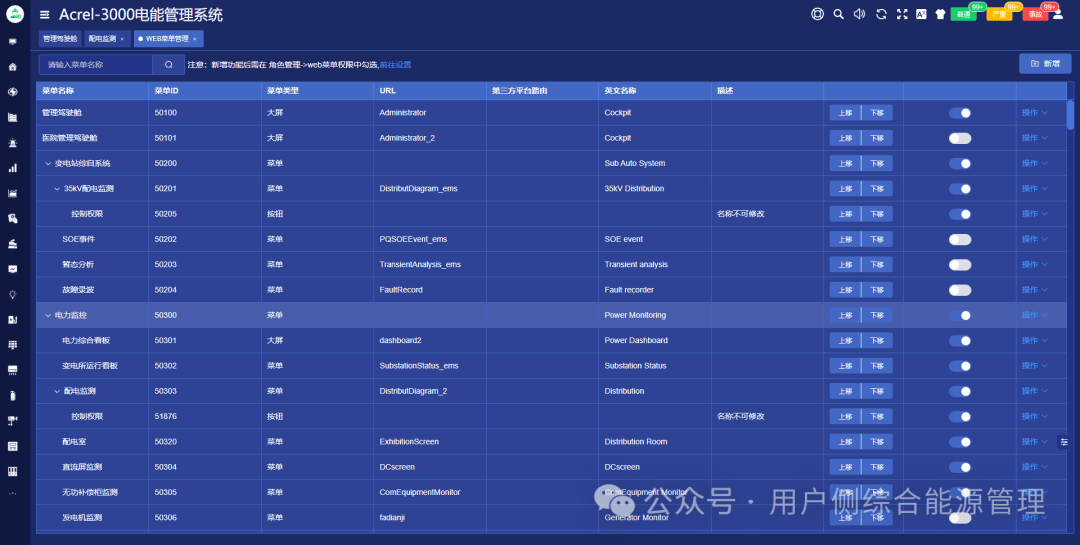The width and height of the screenshot is (1080, 545).
Task: Open 操作 dropdown in 变电所运行看板 row
Action: click(x=1034, y=366)
